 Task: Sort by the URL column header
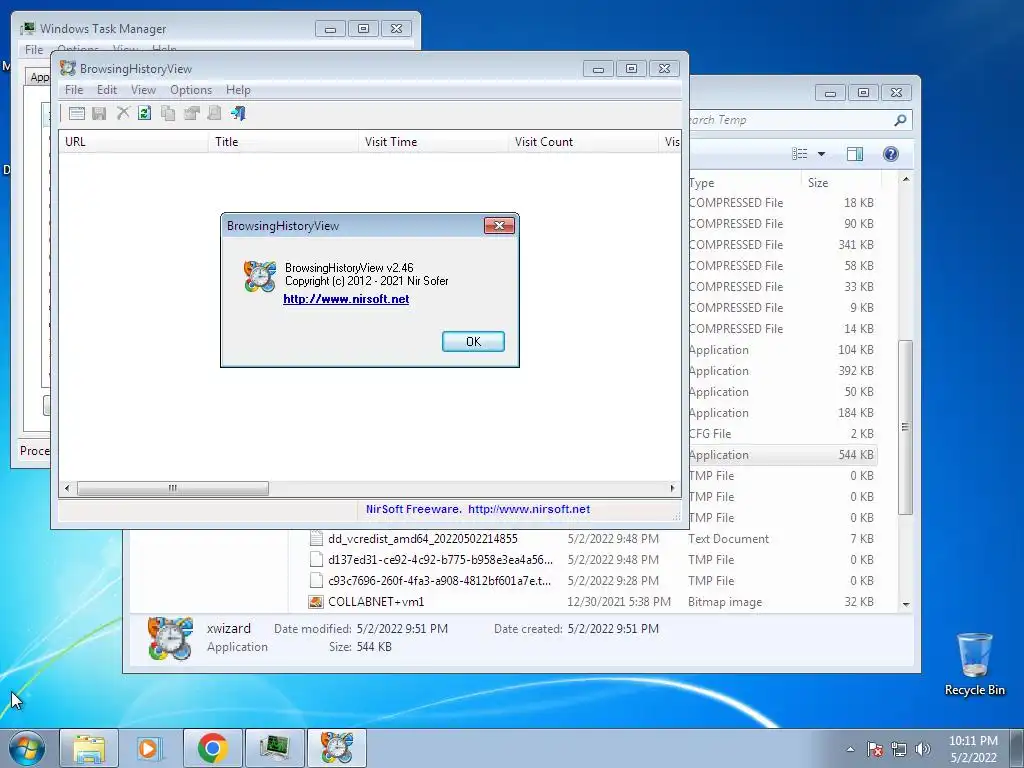[134, 142]
